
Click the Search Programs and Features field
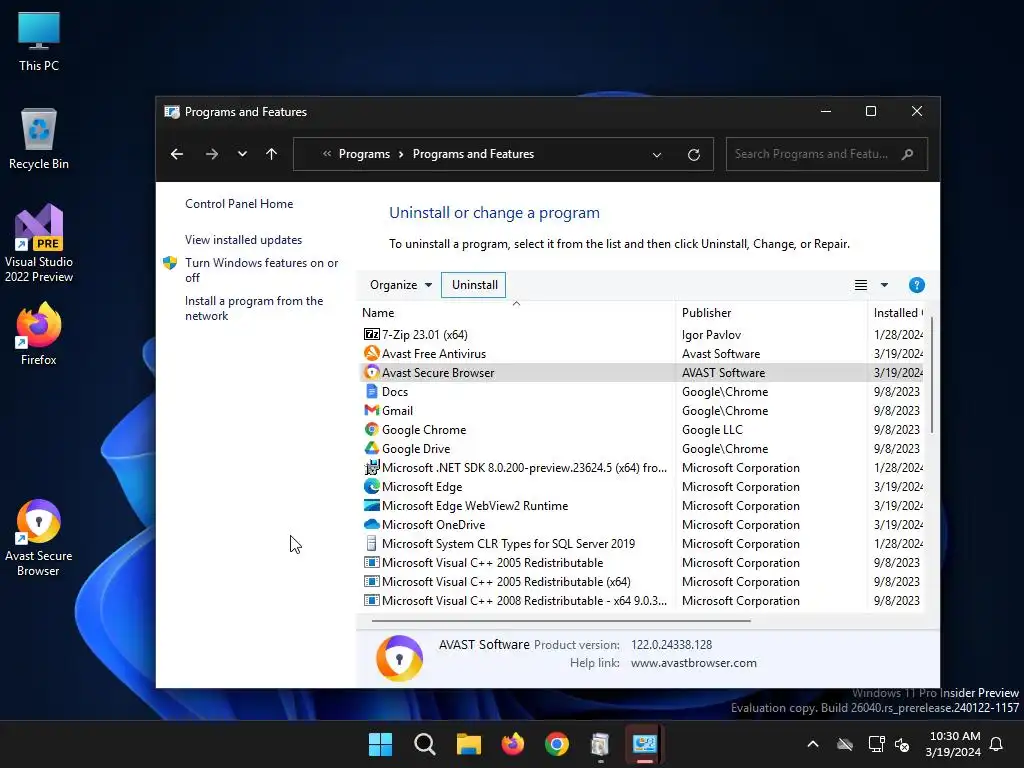[827, 154]
